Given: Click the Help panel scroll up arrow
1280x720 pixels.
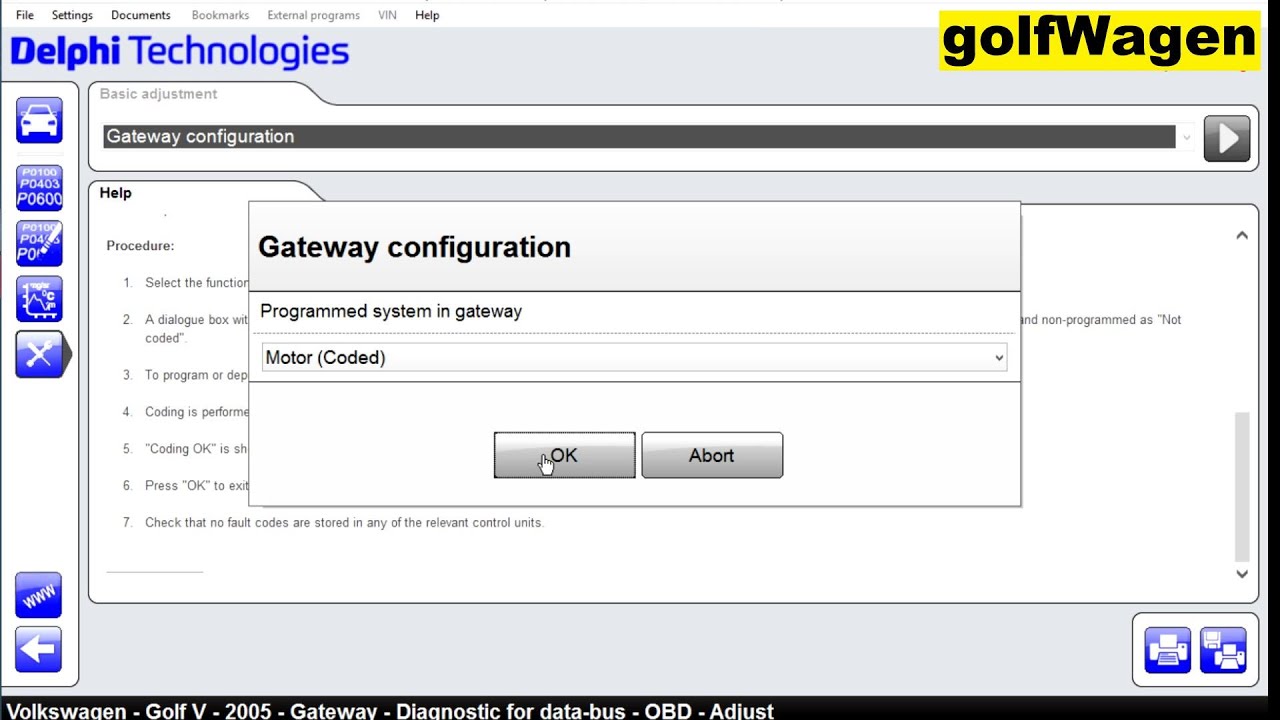Looking at the screenshot, I should point(1242,235).
